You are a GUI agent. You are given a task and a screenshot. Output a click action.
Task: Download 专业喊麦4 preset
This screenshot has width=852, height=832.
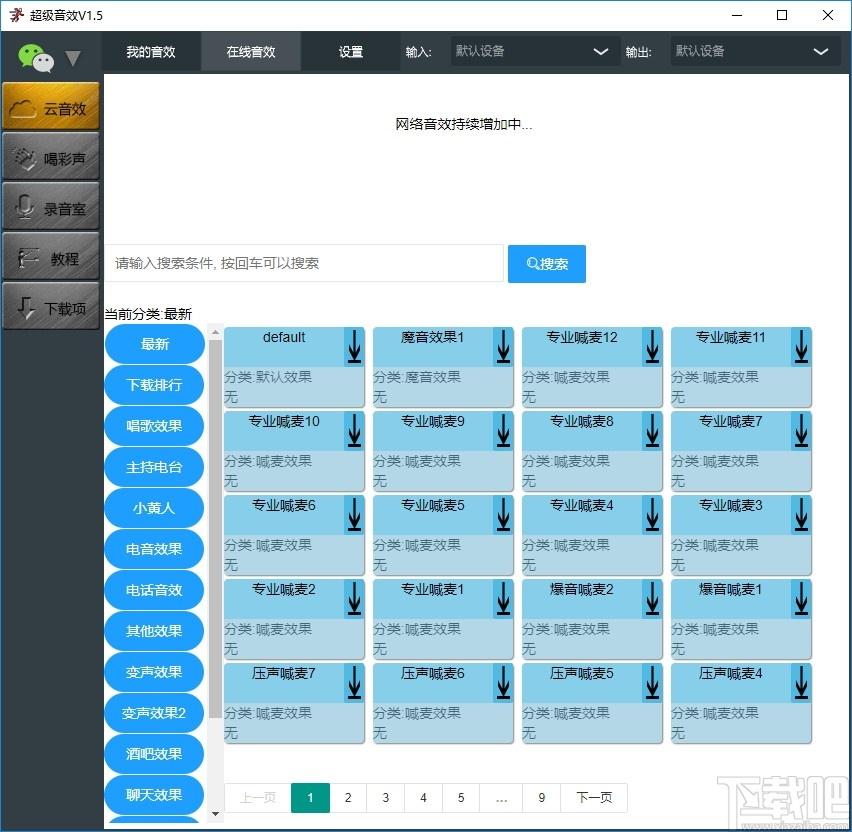point(652,515)
